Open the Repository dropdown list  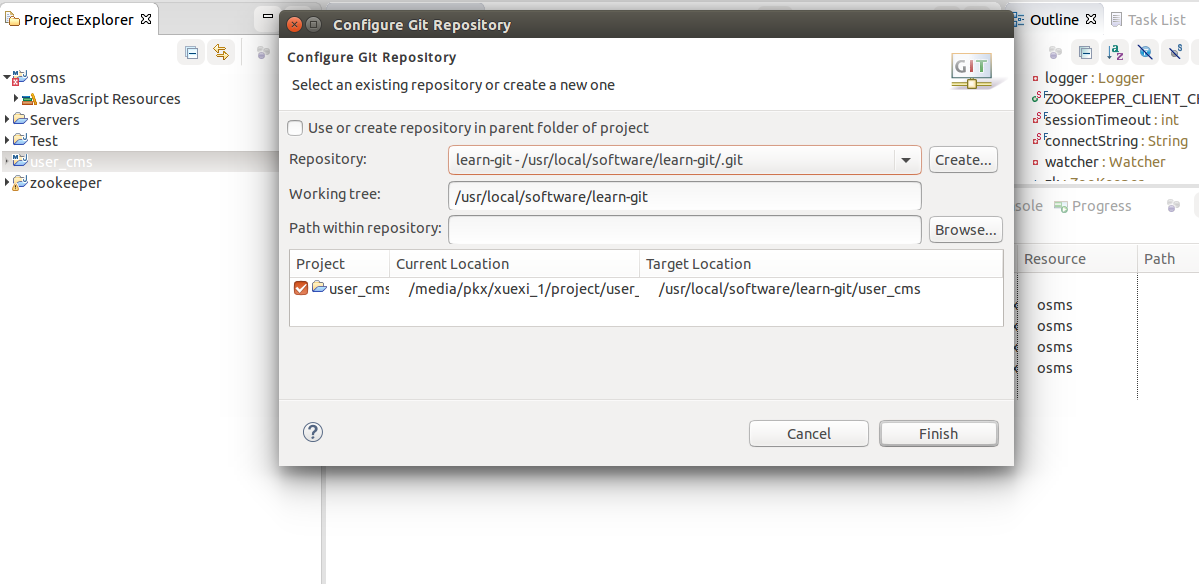[x=906, y=160]
